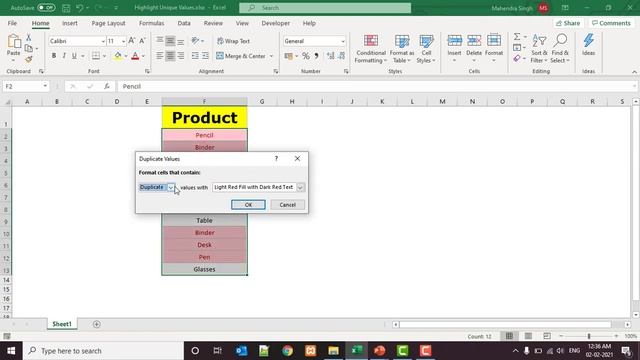Toggle the AutoSave switch
The width and height of the screenshot is (640, 360).
click(x=46, y=8)
